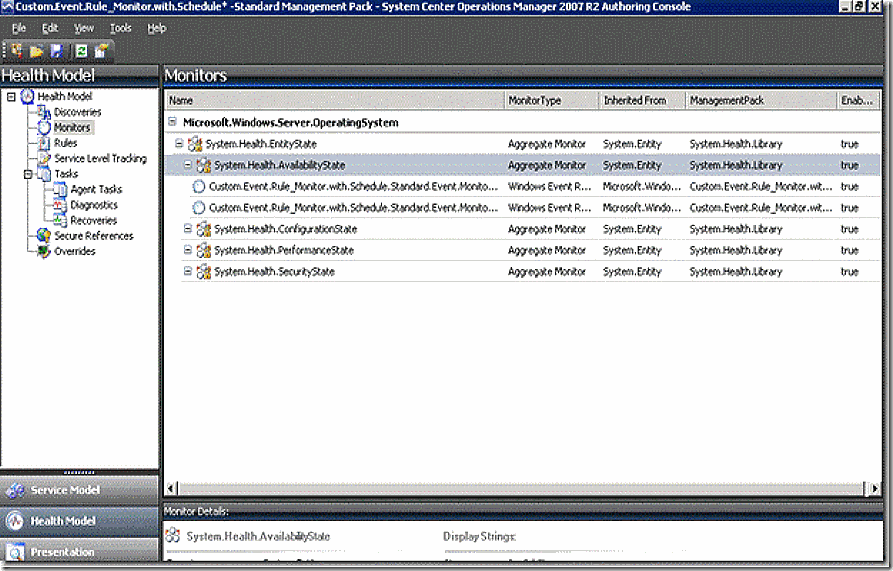The height and width of the screenshot is (571, 893).
Task: Click 'Display Strings:' in Monitor Details
Action: point(479,536)
